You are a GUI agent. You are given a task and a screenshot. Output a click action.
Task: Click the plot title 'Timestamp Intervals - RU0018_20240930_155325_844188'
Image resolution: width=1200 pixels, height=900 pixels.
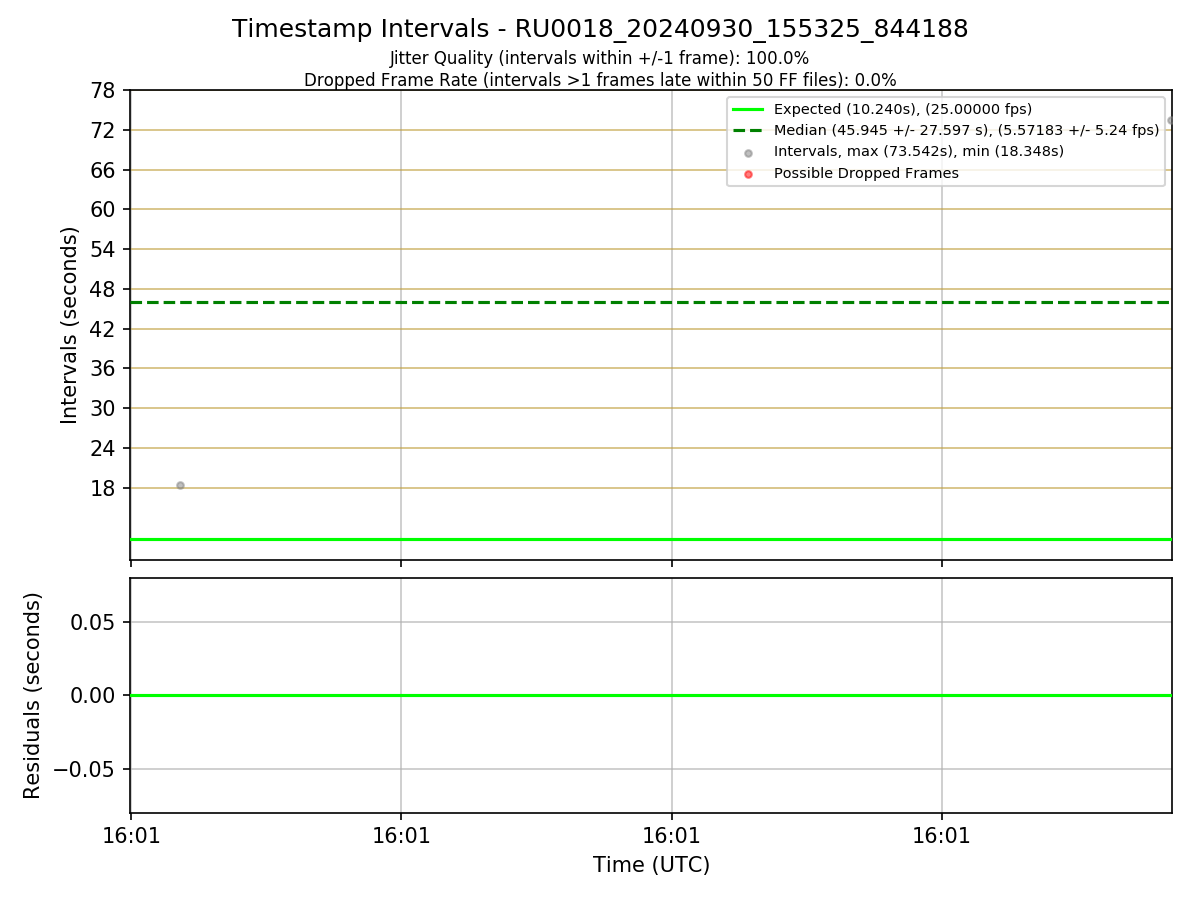click(600, 29)
